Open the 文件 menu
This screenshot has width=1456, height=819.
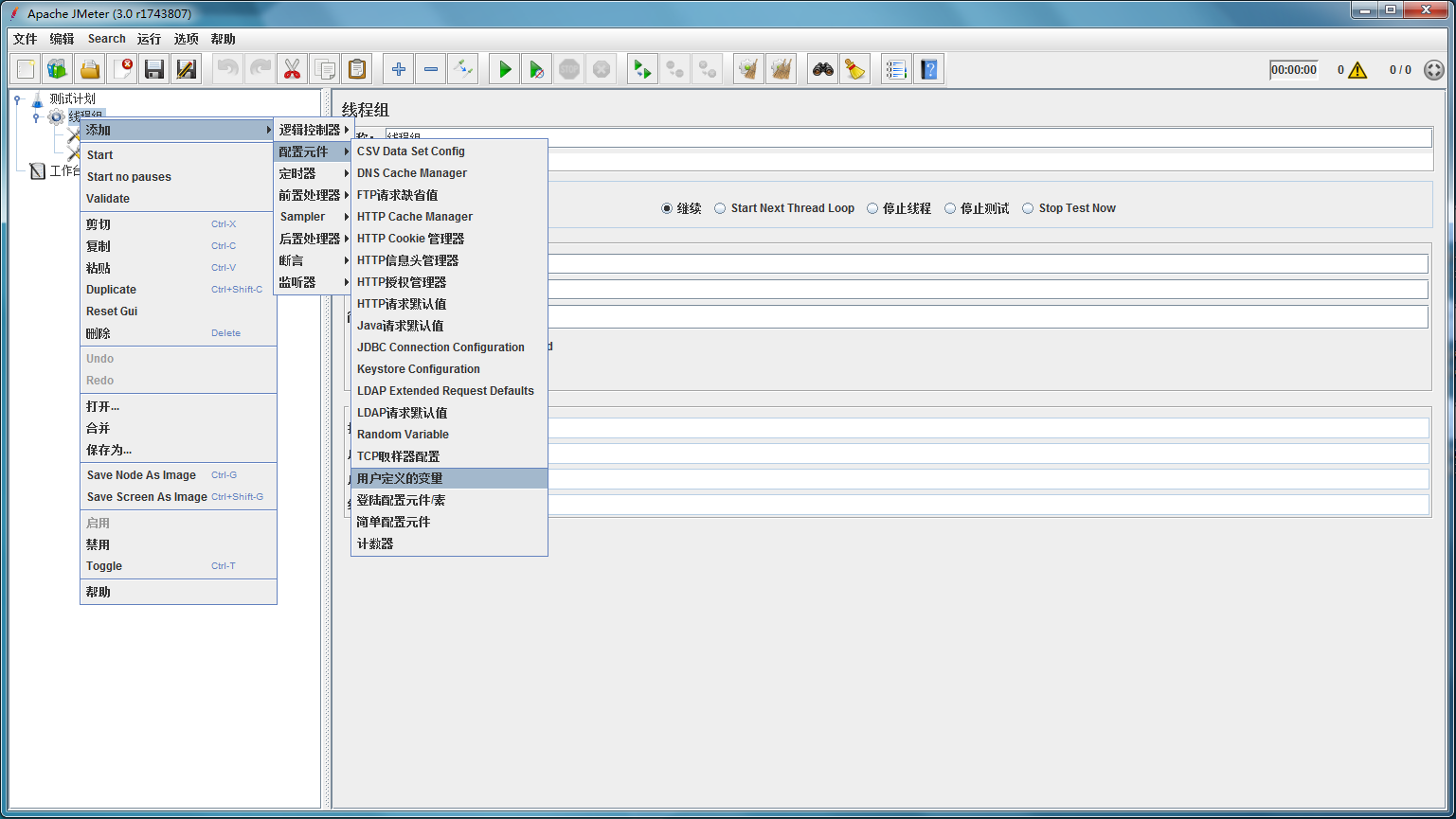(x=26, y=39)
